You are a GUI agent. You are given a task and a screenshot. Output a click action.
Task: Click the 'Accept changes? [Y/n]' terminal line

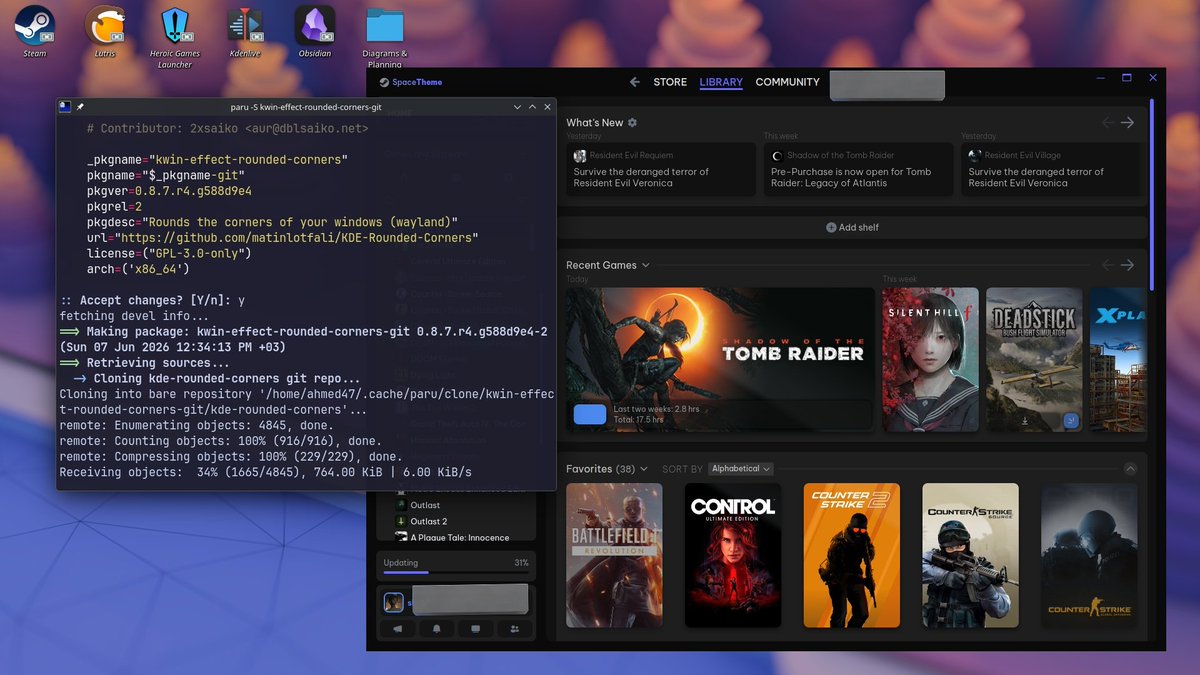[x=152, y=300]
